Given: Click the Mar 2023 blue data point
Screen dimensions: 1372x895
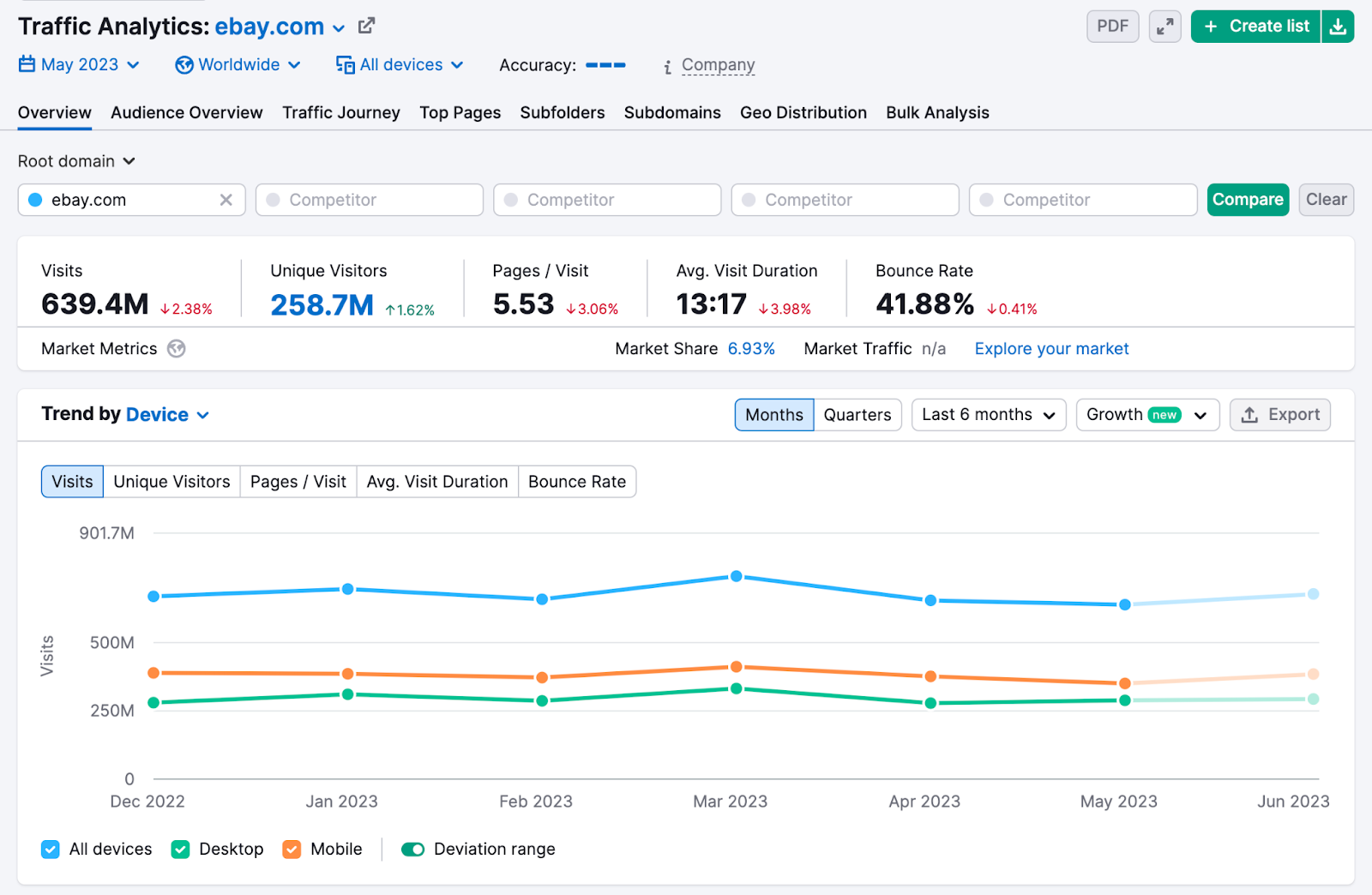Looking at the screenshot, I should point(736,576).
